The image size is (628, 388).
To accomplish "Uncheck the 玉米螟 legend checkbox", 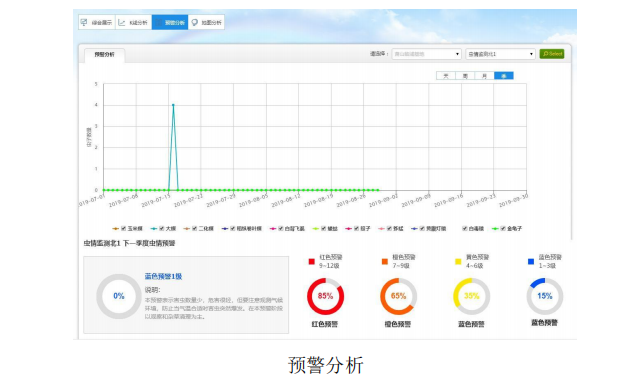I will pyautogui.click(x=124, y=229).
